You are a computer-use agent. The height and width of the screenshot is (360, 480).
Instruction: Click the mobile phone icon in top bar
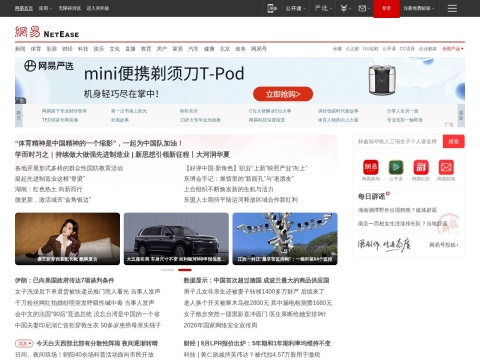[x=272, y=8]
